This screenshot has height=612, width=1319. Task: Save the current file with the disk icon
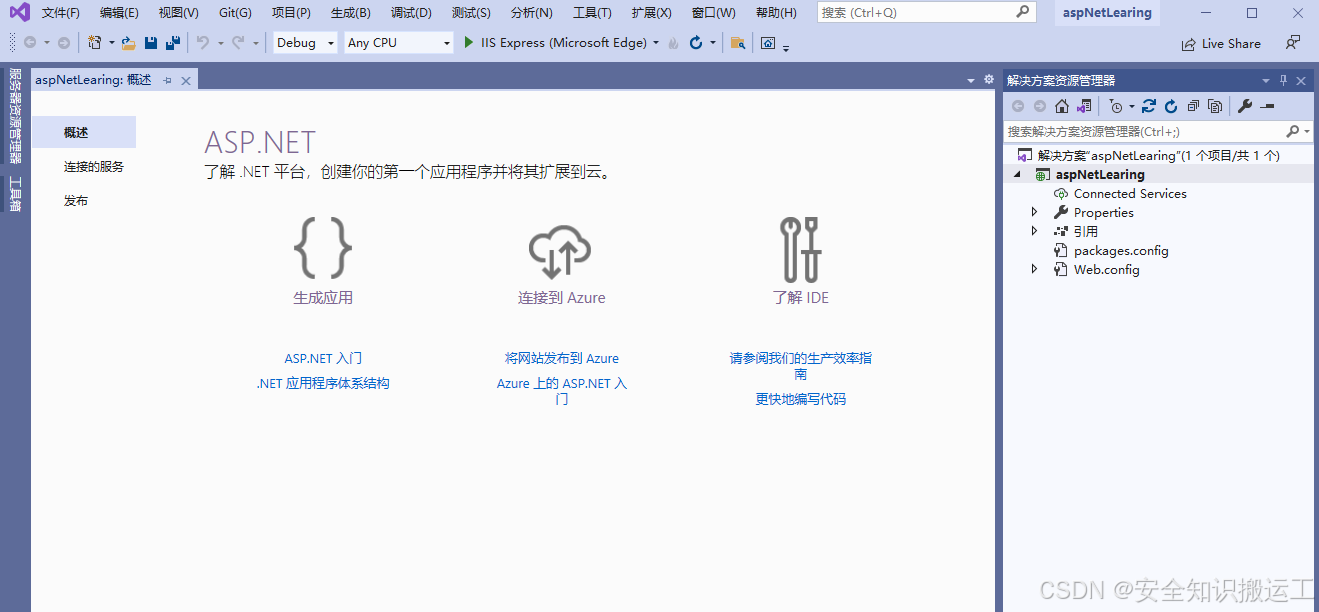coord(151,43)
